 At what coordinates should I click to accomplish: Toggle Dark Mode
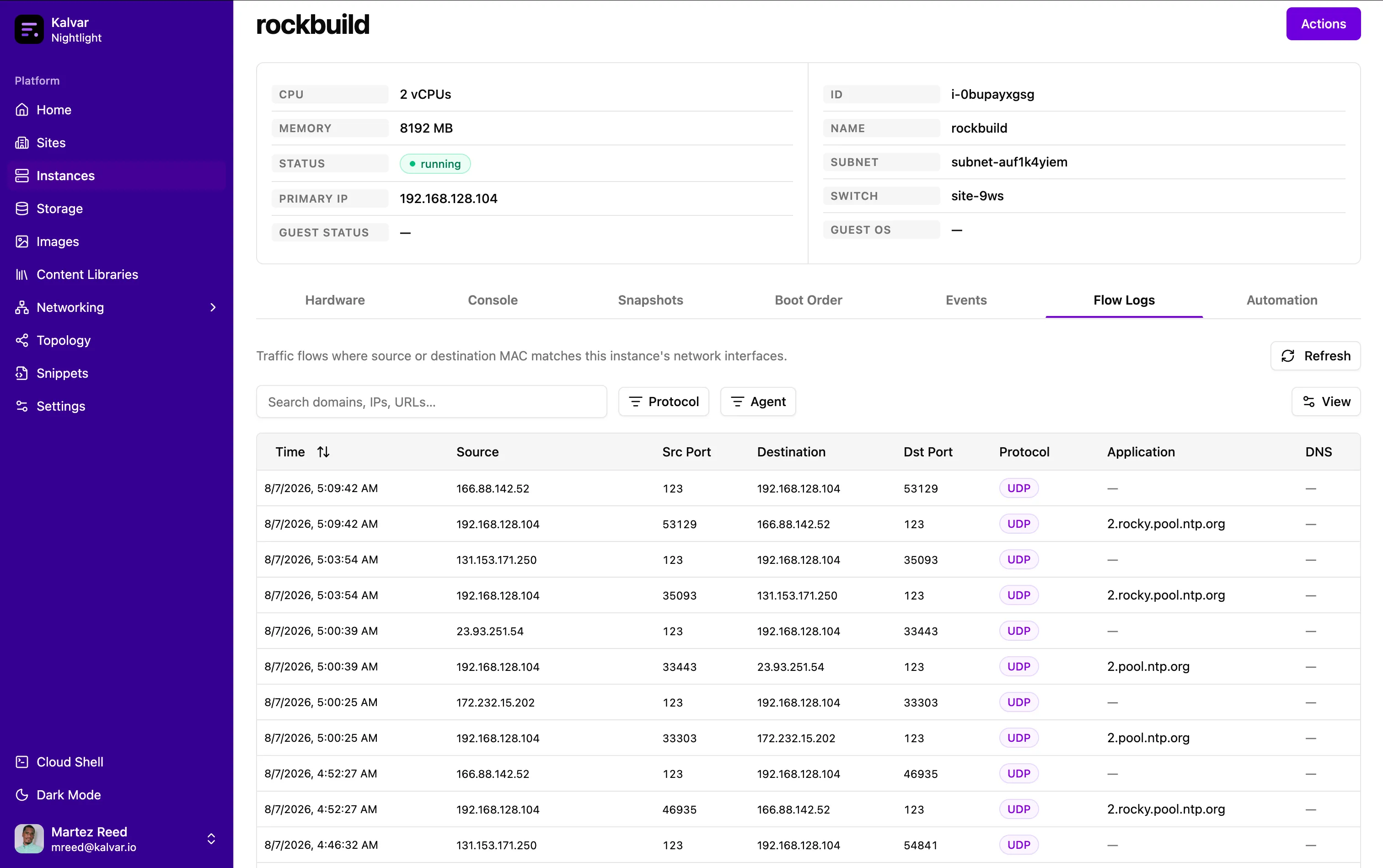click(x=58, y=794)
